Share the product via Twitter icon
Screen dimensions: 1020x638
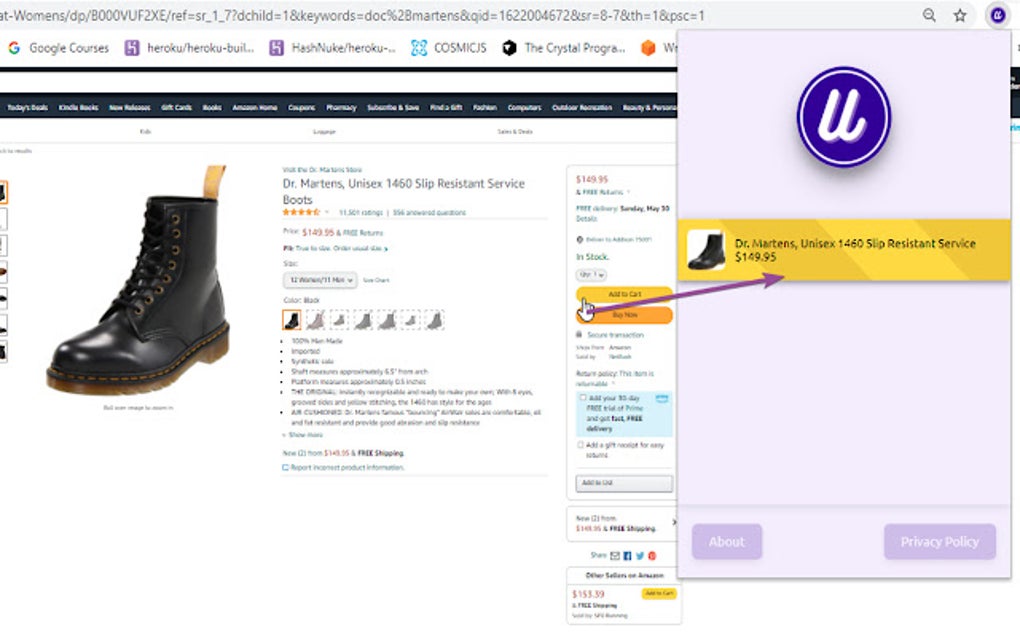[x=639, y=555]
